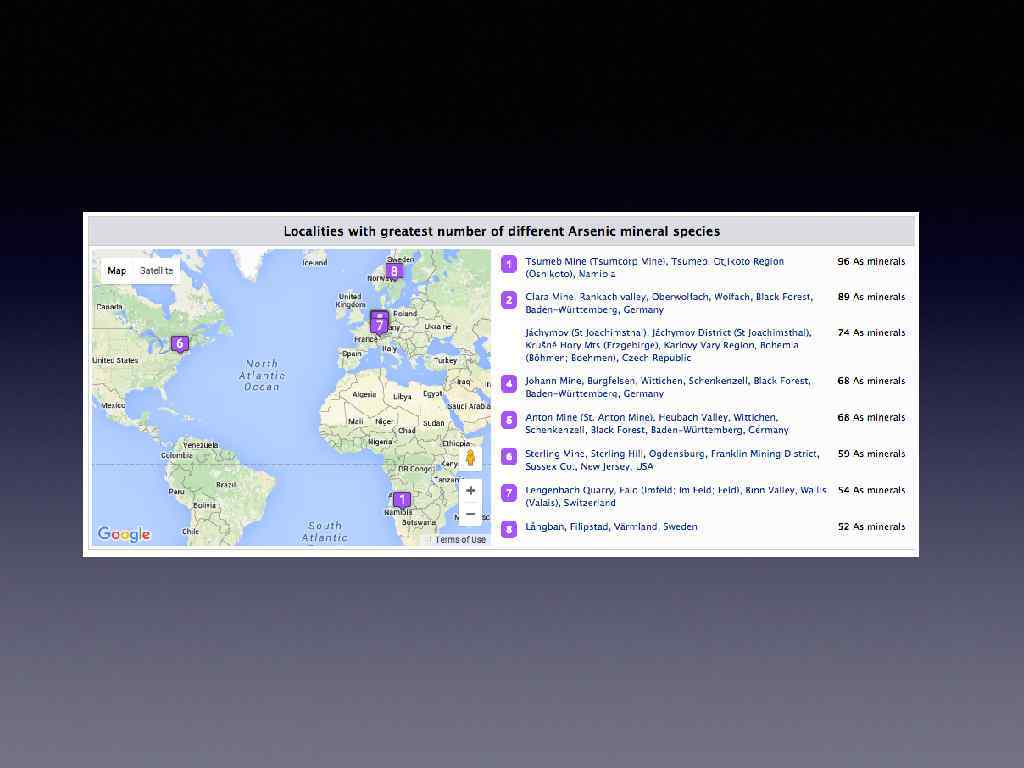The image size is (1024, 768).
Task: Click purple number 7 list badge
Action: 509,493
